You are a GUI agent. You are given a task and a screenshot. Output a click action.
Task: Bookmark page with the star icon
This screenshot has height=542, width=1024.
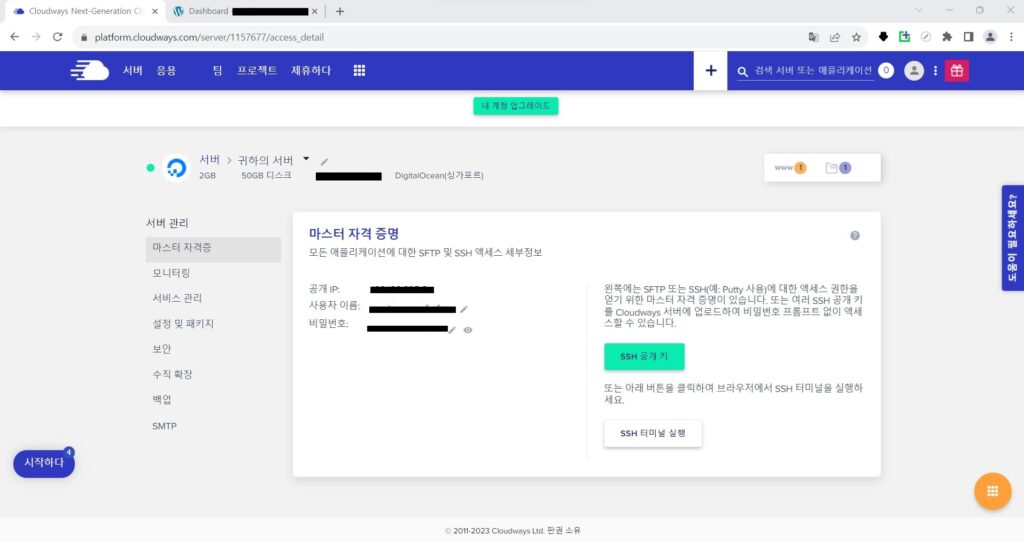pyautogui.click(x=856, y=37)
